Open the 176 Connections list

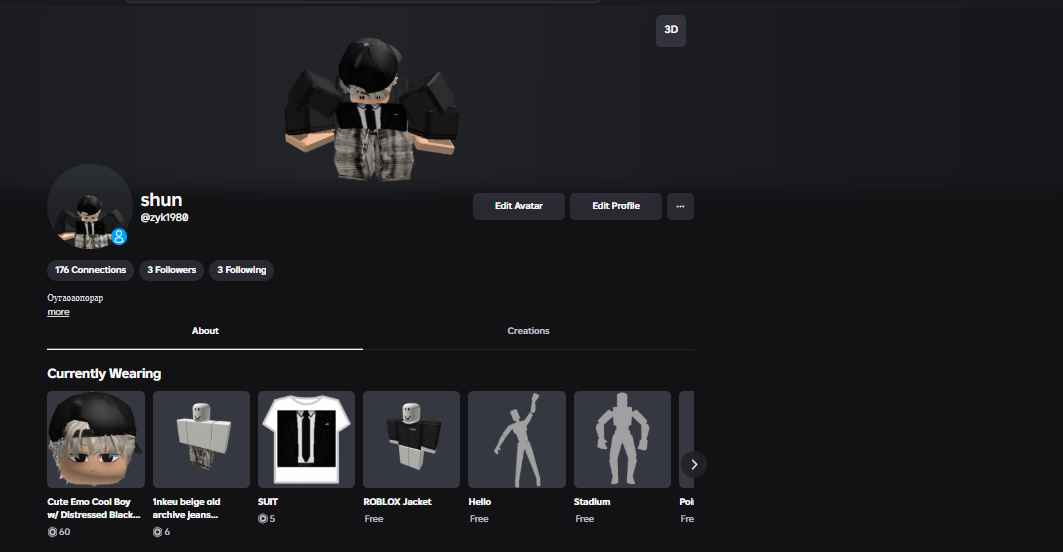[90, 270]
